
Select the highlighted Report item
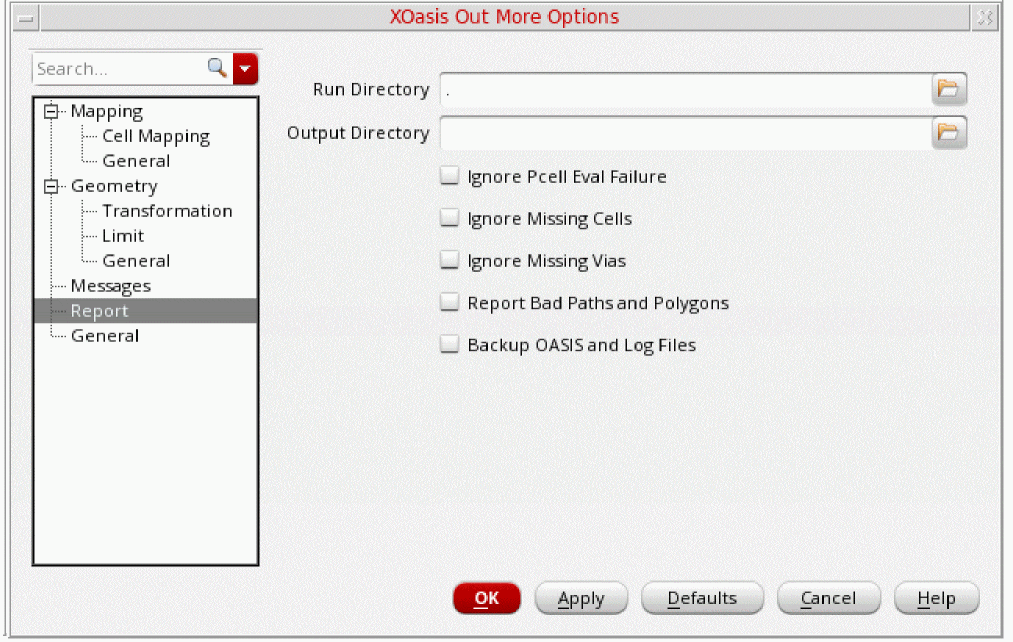pos(145,311)
